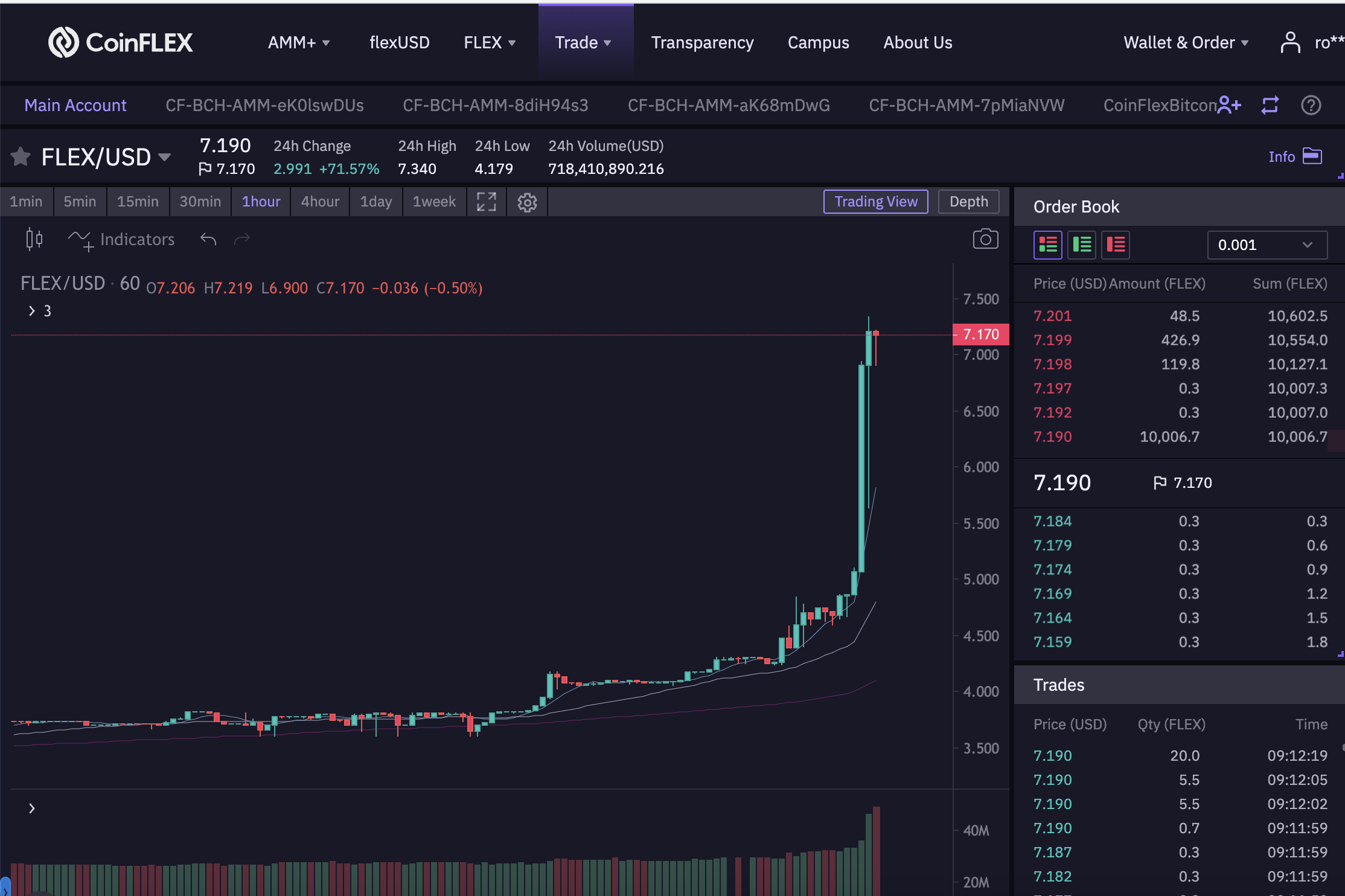
Task: Expand the Wallet & Order menu
Action: [1186, 42]
